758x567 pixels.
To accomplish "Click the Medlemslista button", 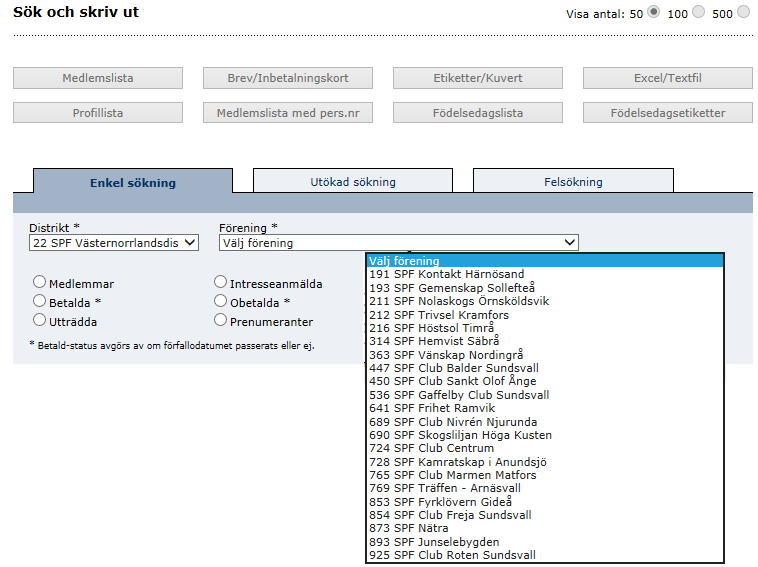I will pos(98,78).
